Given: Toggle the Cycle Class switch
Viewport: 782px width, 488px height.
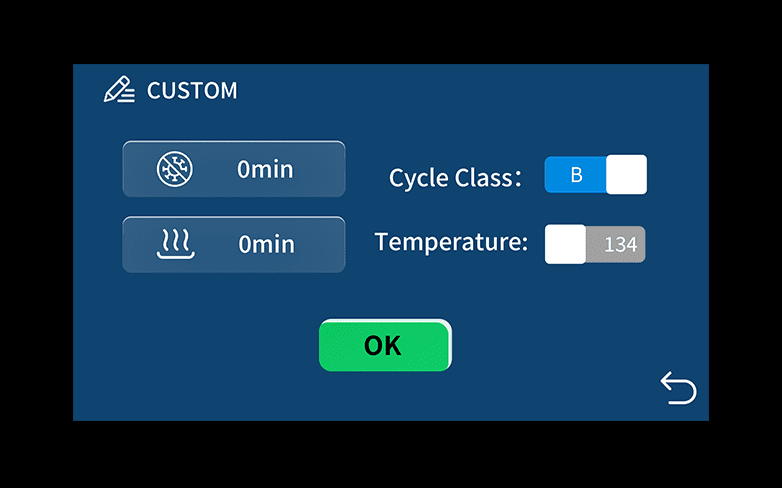Looking at the screenshot, I should (x=595, y=175).
